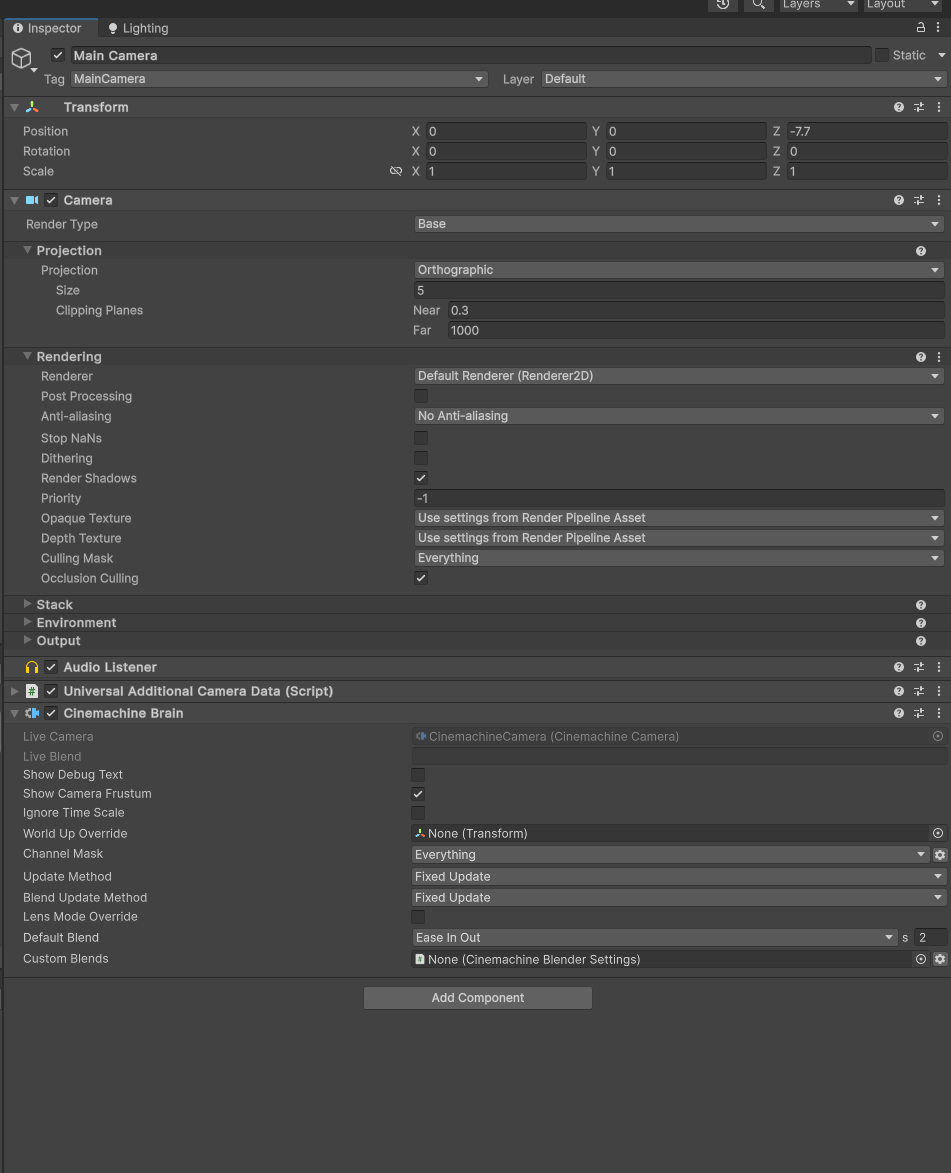Screen dimensions: 951x1173
Task: Click the scale constrain link icon
Action: tap(396, 171)
